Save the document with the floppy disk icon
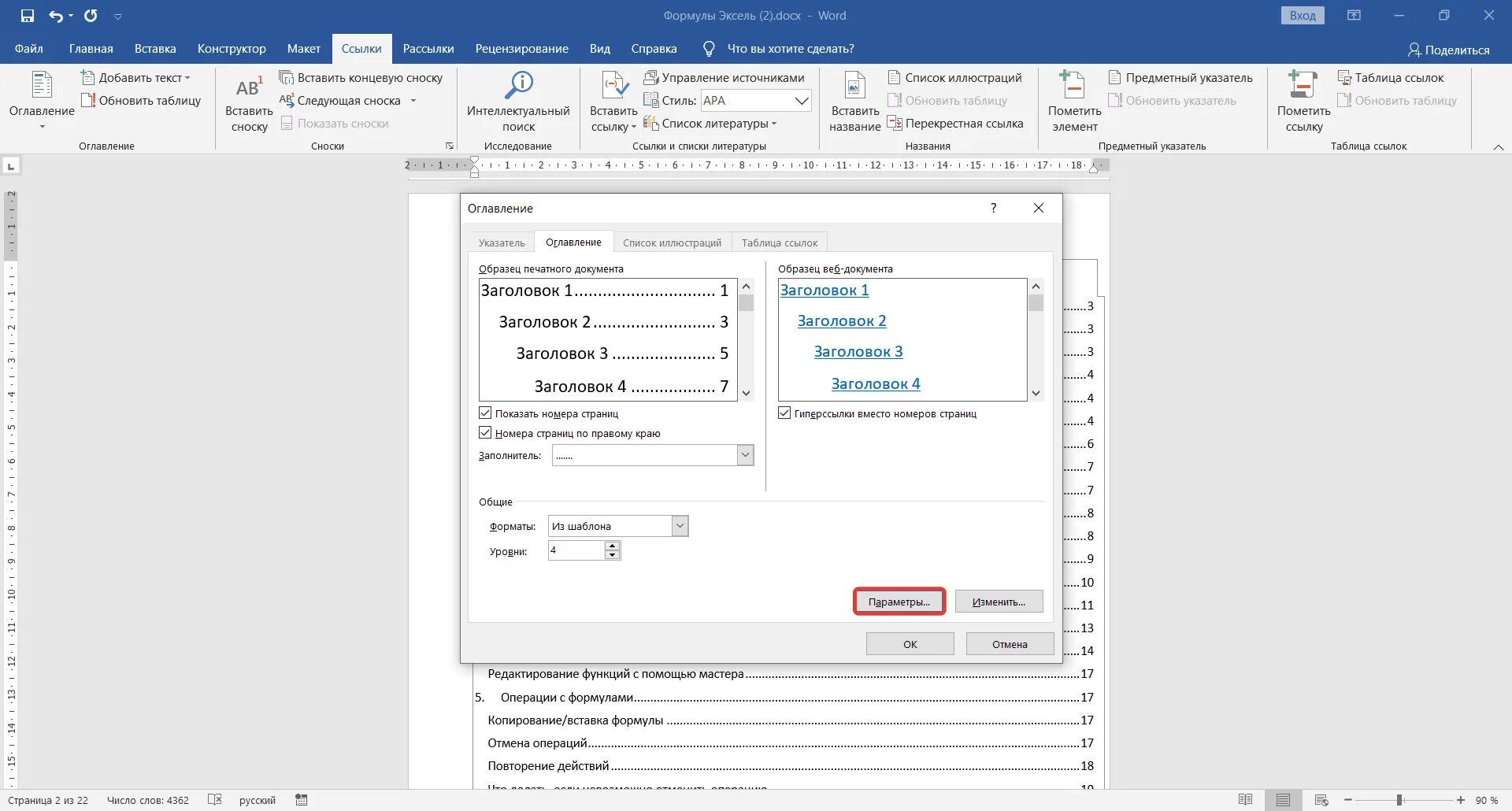 coord(28,16)
